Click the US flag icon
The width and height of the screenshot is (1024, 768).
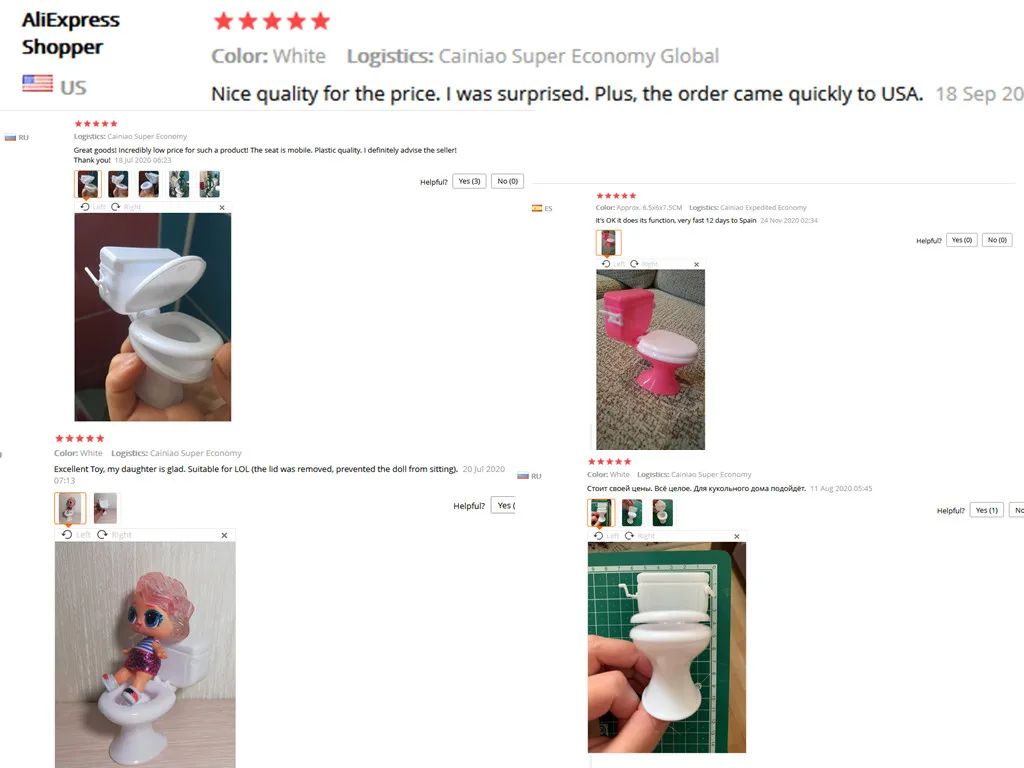tap(37, 84)
